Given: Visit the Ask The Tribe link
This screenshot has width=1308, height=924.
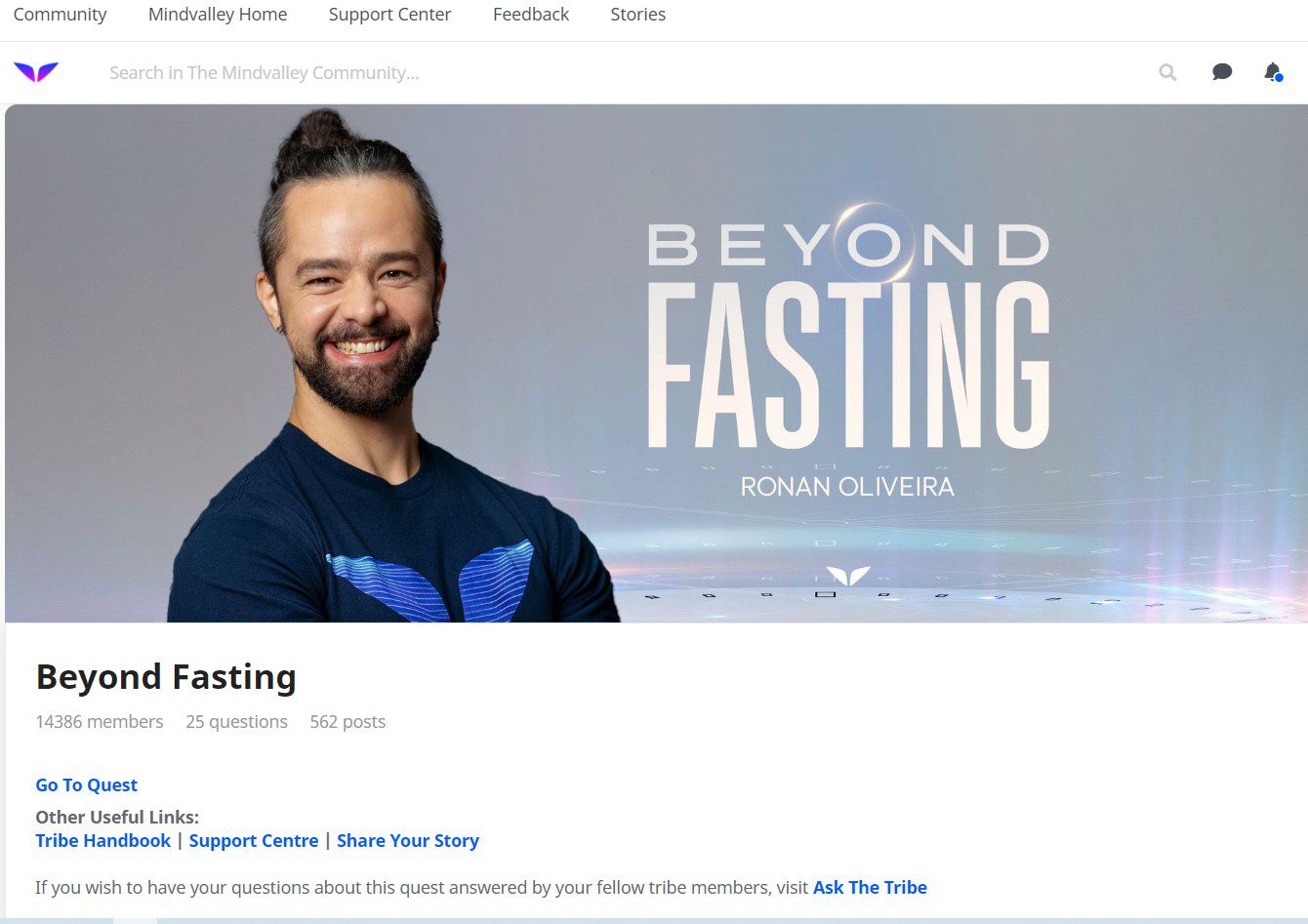Looking at the screenshot, I should [x=870, y=888].
